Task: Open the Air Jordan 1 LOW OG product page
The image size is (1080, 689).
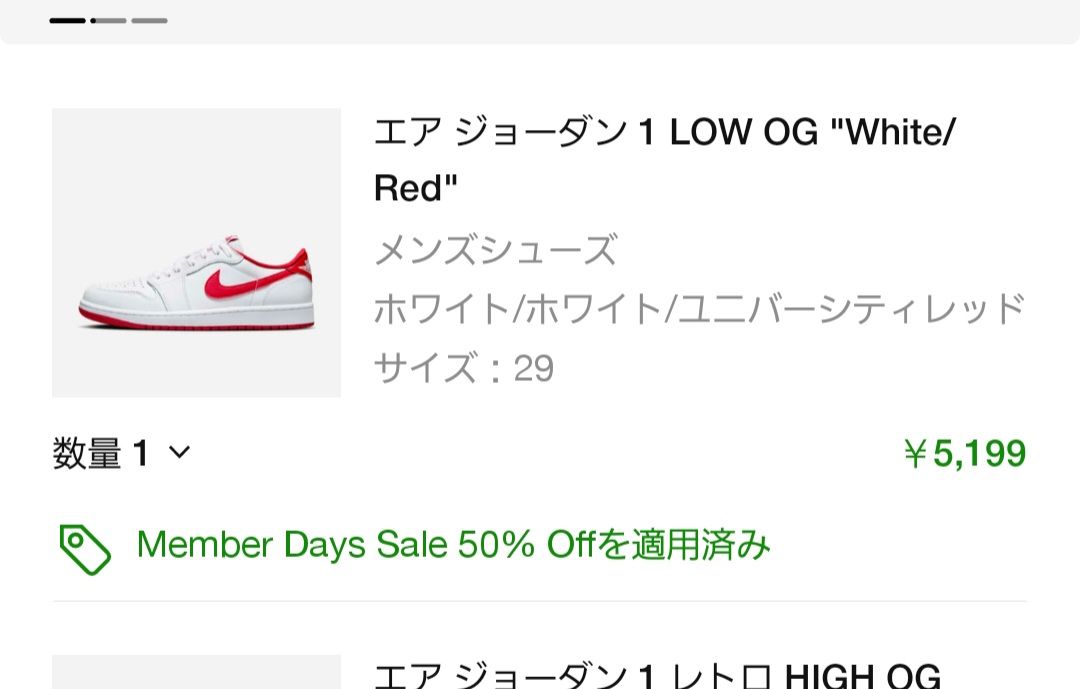Action: tap(665, 132)
